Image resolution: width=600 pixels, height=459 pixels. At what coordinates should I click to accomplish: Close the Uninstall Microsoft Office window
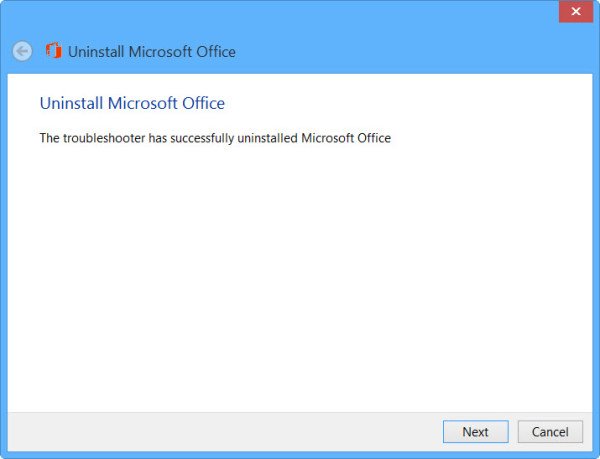point(576,12)
